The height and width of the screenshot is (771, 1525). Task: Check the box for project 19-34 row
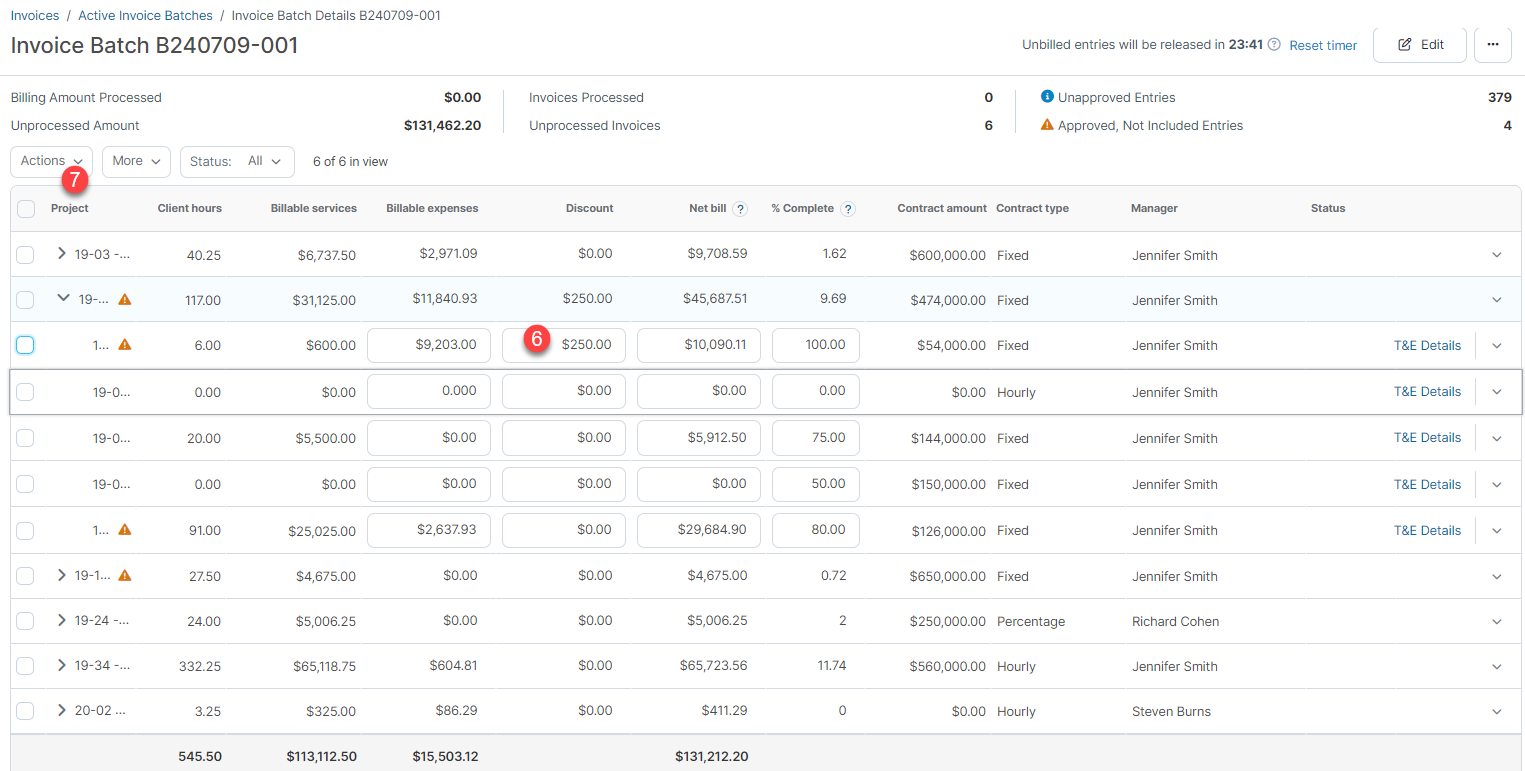(26, 666)
